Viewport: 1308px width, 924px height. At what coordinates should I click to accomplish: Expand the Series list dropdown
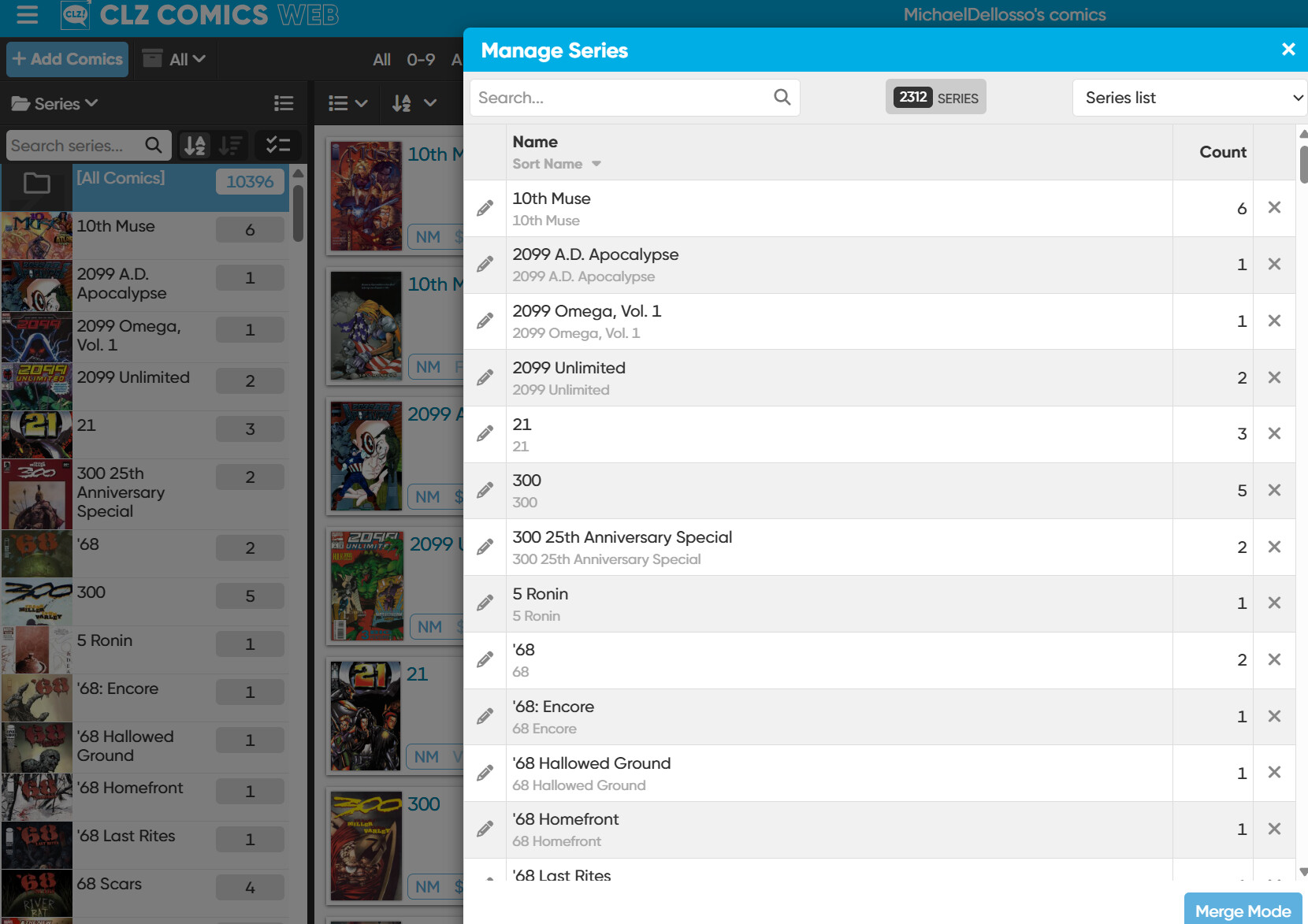[1189, 98]
